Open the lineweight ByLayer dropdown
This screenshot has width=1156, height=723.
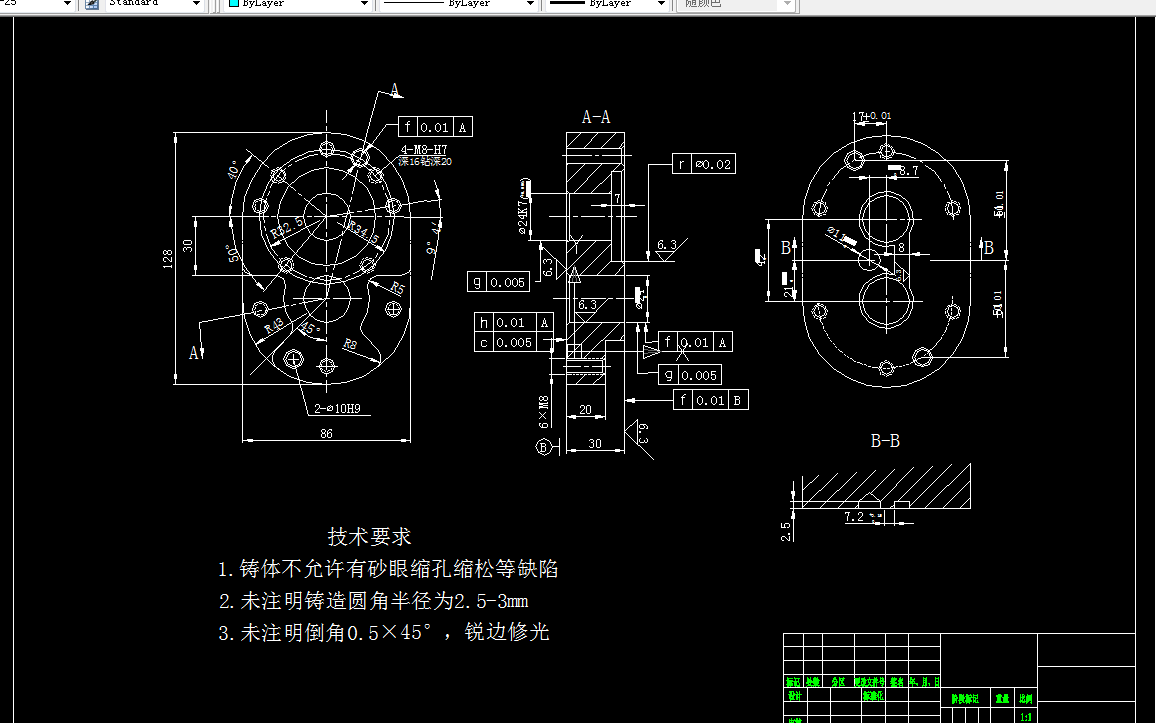659,4
